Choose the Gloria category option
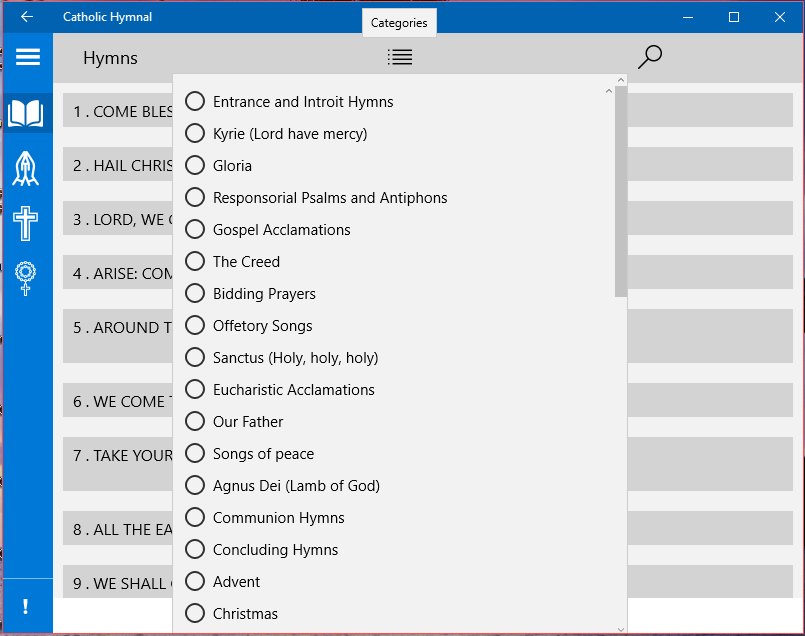Screen dimensions: 805x636 [195, 165]
